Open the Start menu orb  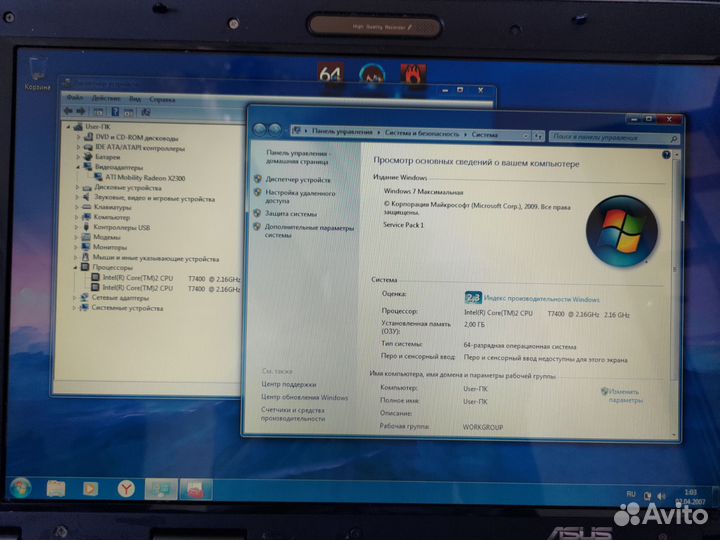(21, 488)
